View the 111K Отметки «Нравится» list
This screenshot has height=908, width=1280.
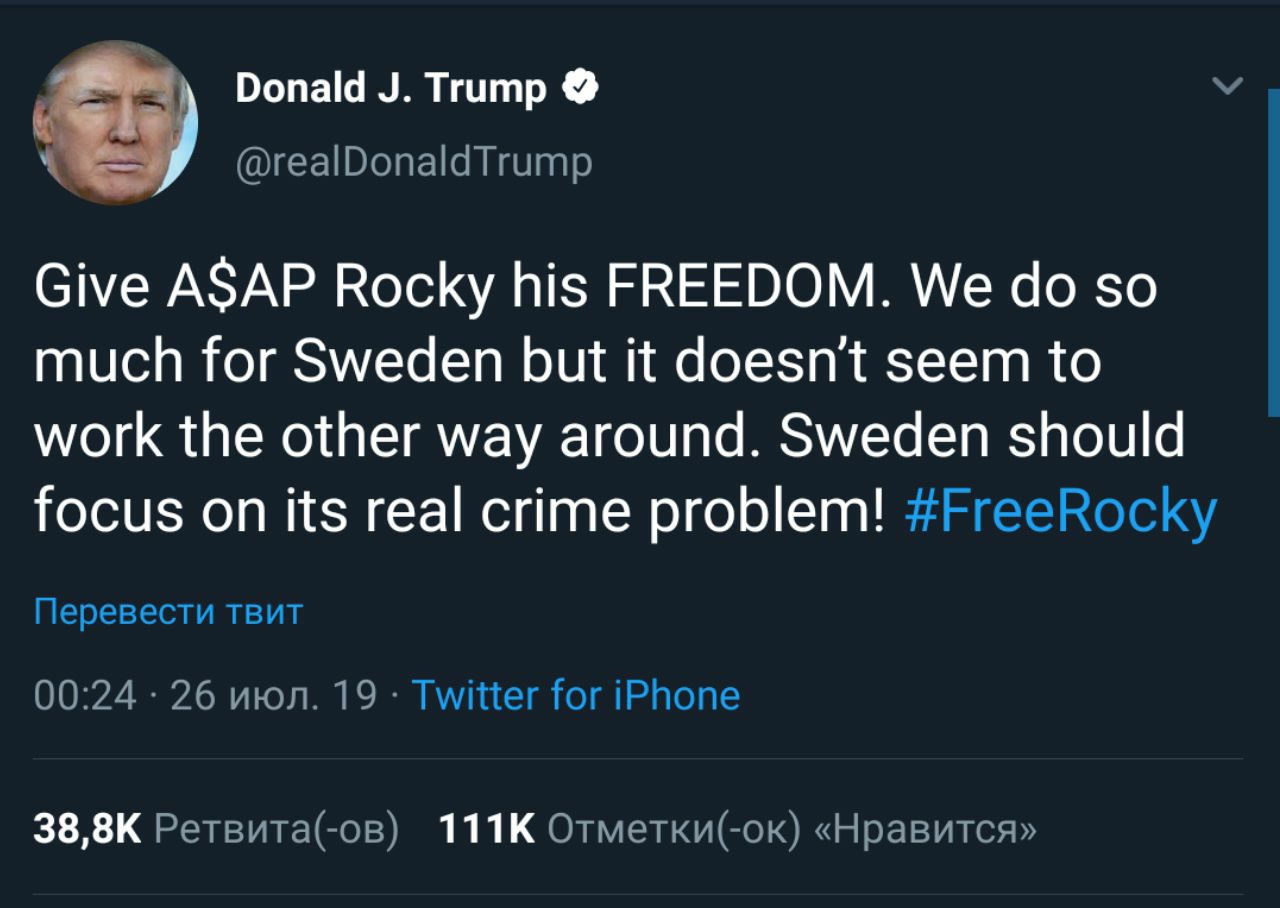pos(738,827)
